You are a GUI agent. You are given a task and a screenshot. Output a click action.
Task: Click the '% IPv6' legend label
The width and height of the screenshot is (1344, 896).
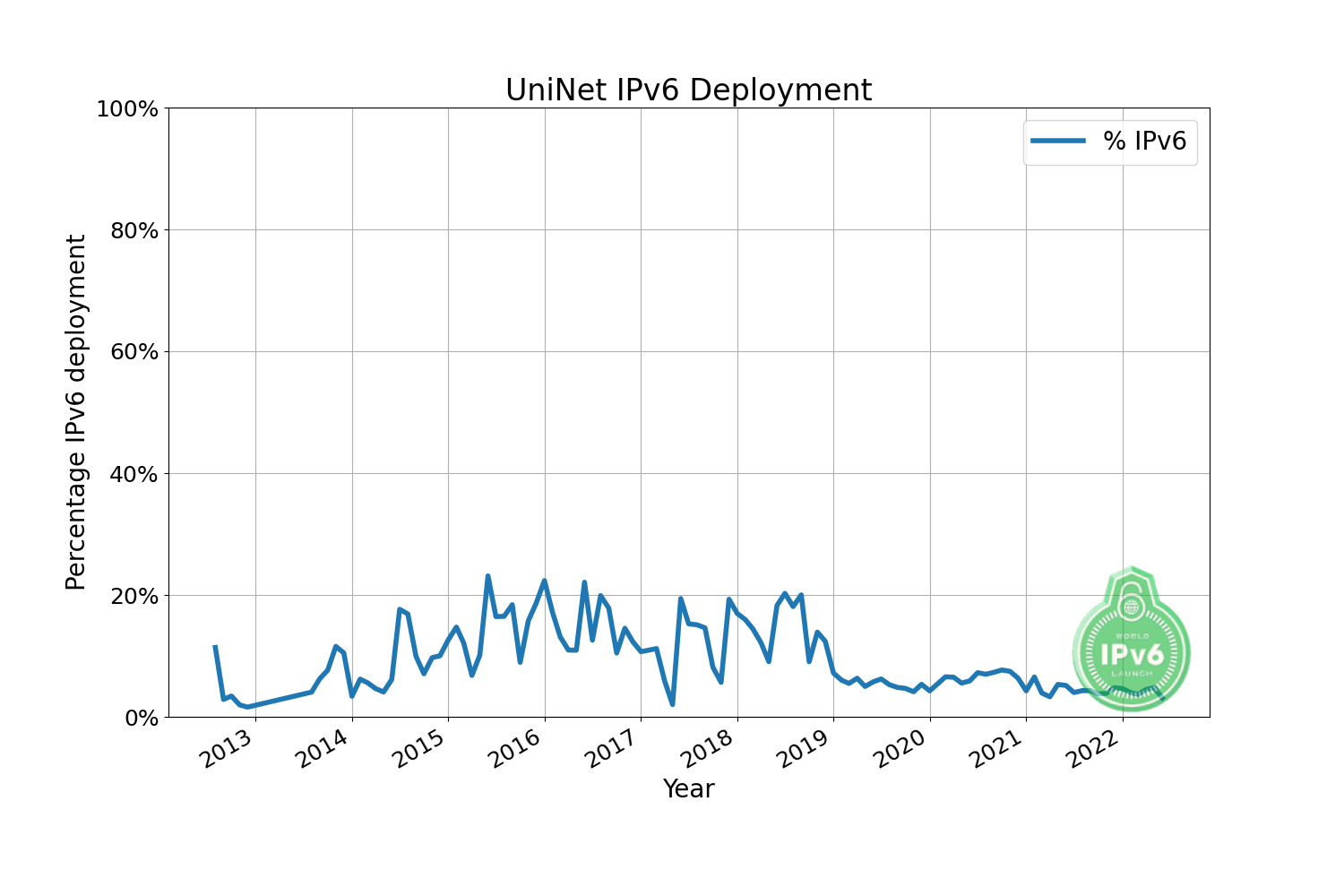[1144, 141]
